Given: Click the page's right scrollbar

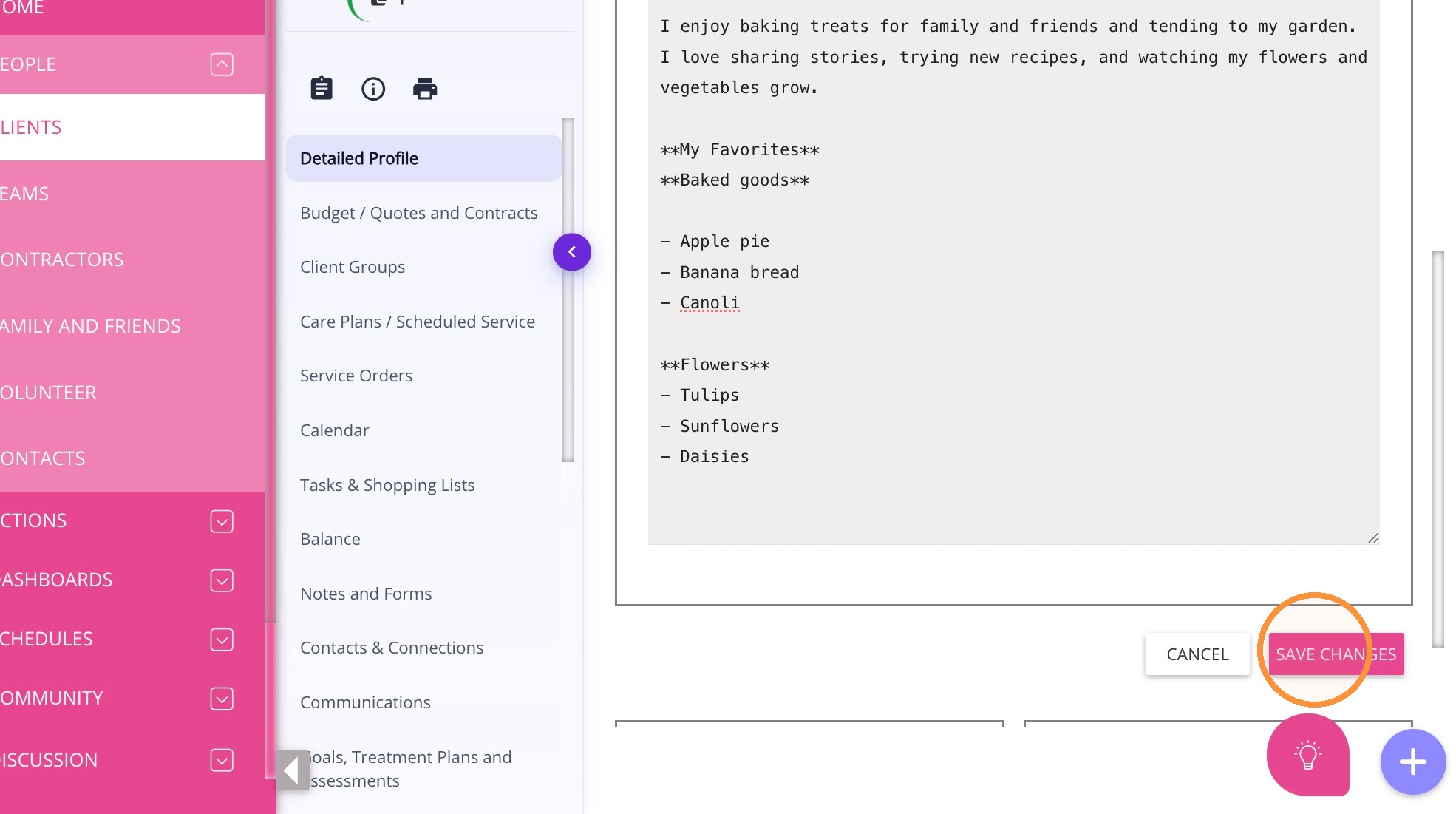Looking at the screenshot, I should coord(1438,450).
